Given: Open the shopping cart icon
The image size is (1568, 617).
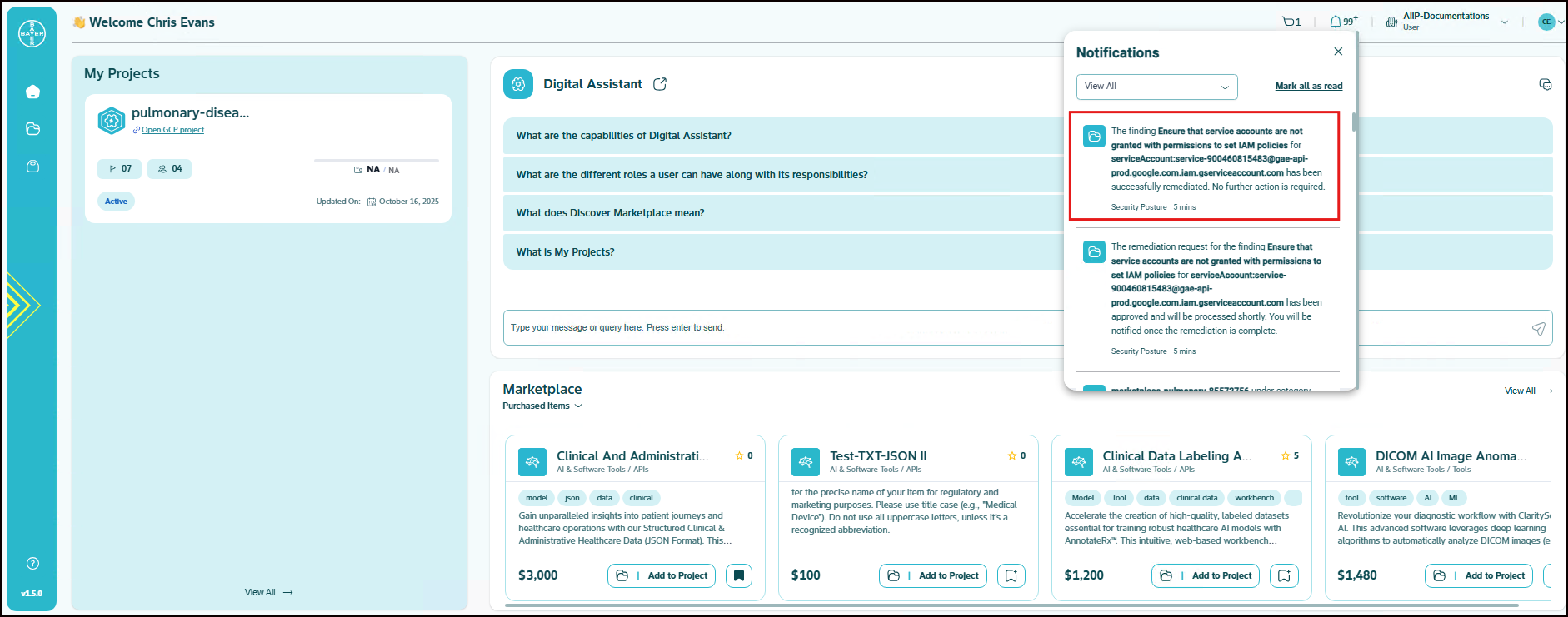Looking at the screenshot, I should coord(1291,22).
